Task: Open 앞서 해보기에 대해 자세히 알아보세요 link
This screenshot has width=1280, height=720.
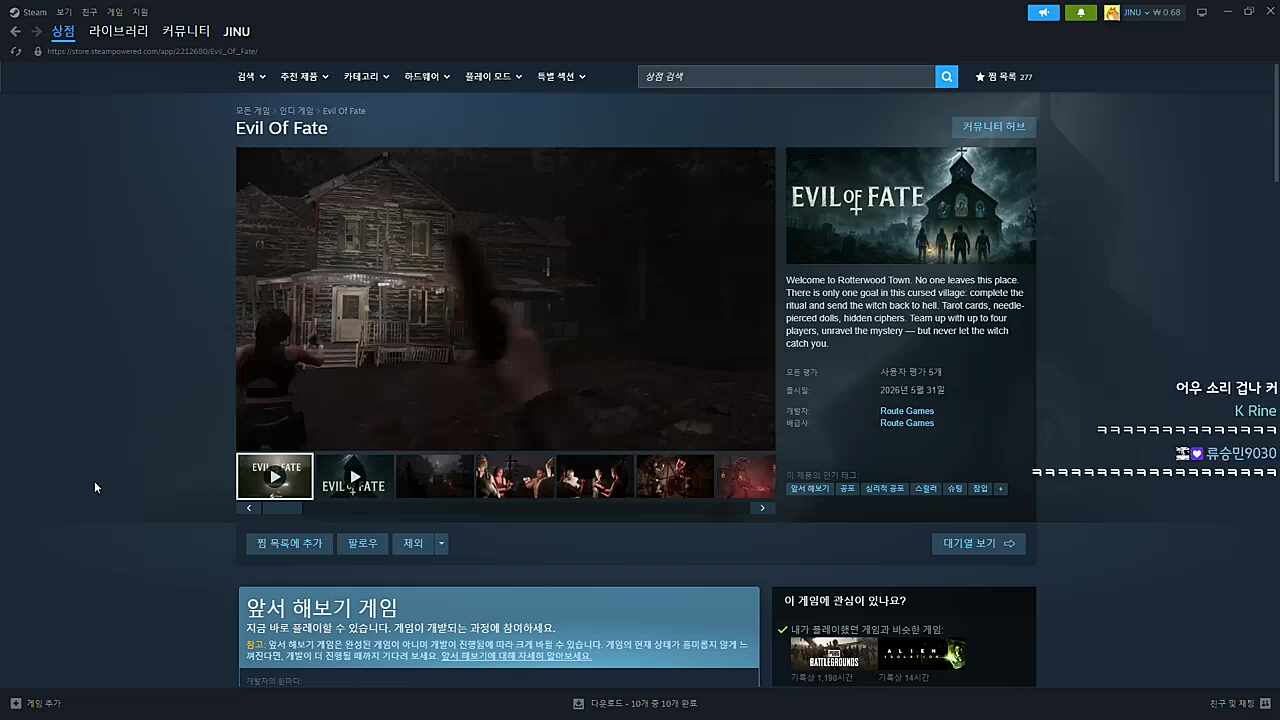Action: [x=516, y=656]
